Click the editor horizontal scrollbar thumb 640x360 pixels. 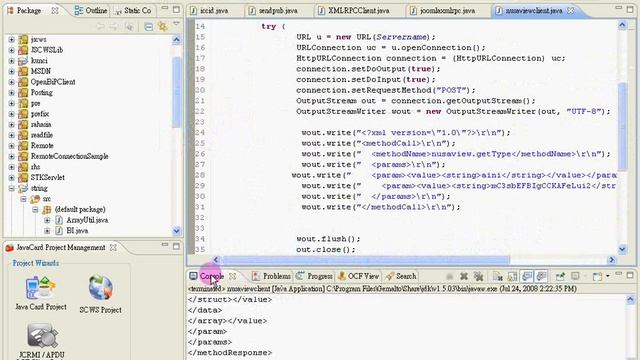(365, 260)
